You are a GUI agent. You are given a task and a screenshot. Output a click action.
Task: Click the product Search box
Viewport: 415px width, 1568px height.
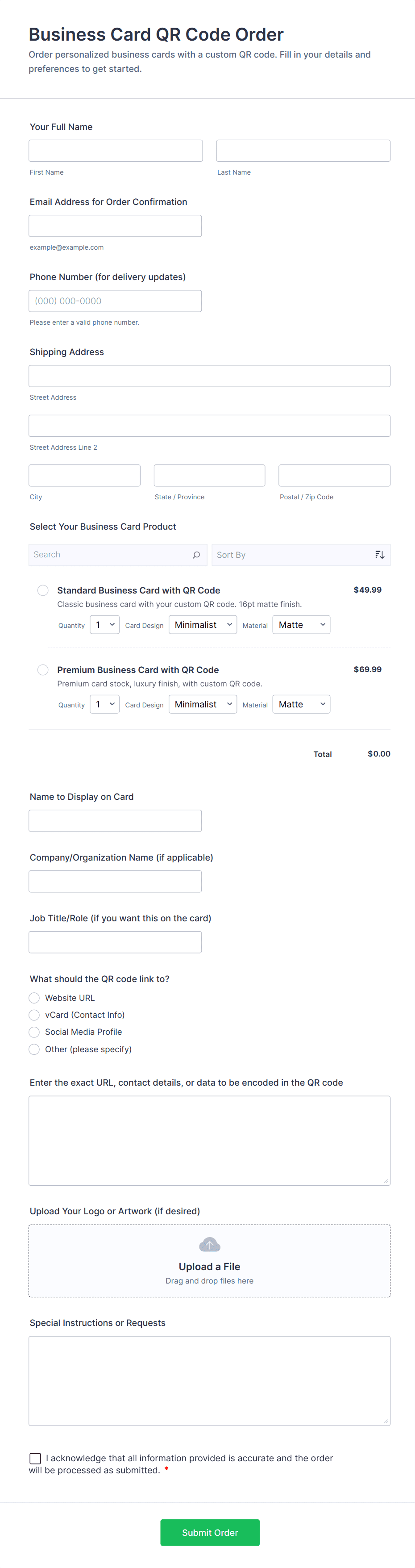click(x=109, y=555)
